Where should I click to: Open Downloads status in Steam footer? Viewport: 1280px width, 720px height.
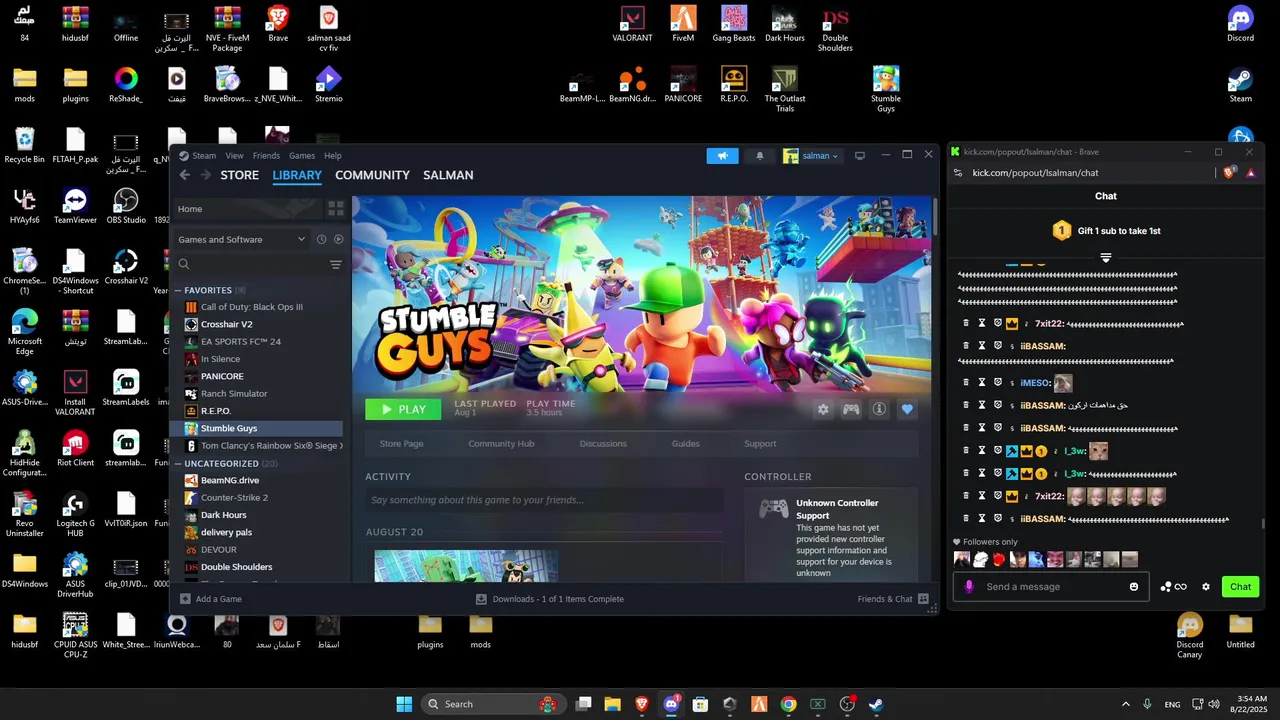point(550,599)
